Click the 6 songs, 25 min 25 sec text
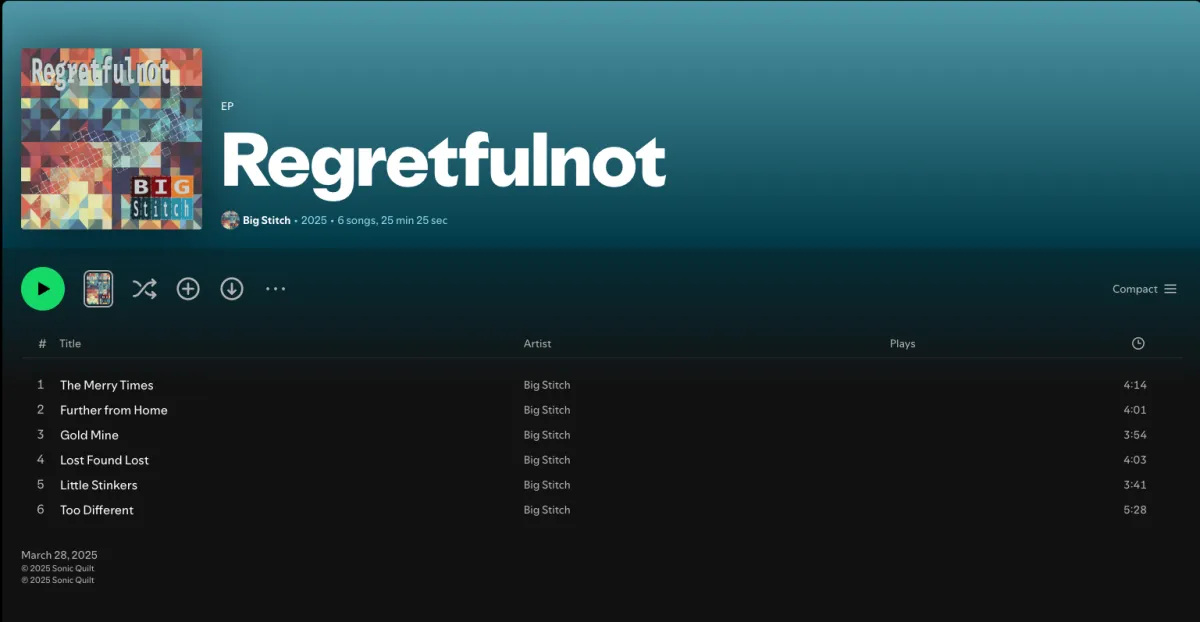This screenshot has height=622, width=1200. [x=392, y=220]
